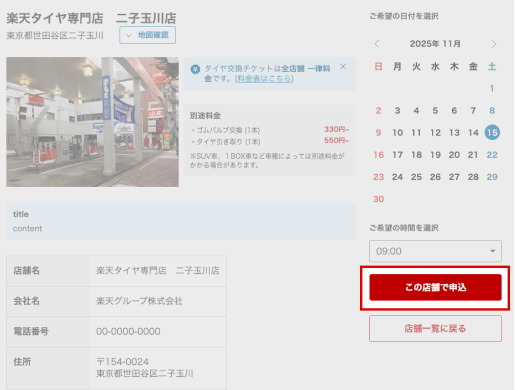Select November 10 on calendar

coord(397,133)
